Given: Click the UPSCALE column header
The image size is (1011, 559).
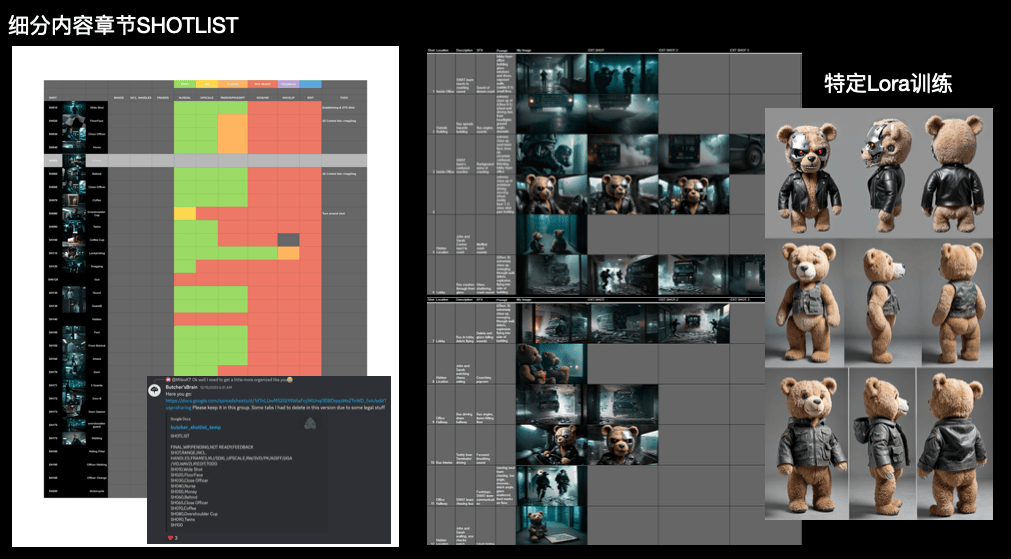Looking at the screenshot, I should coord(207,97).
